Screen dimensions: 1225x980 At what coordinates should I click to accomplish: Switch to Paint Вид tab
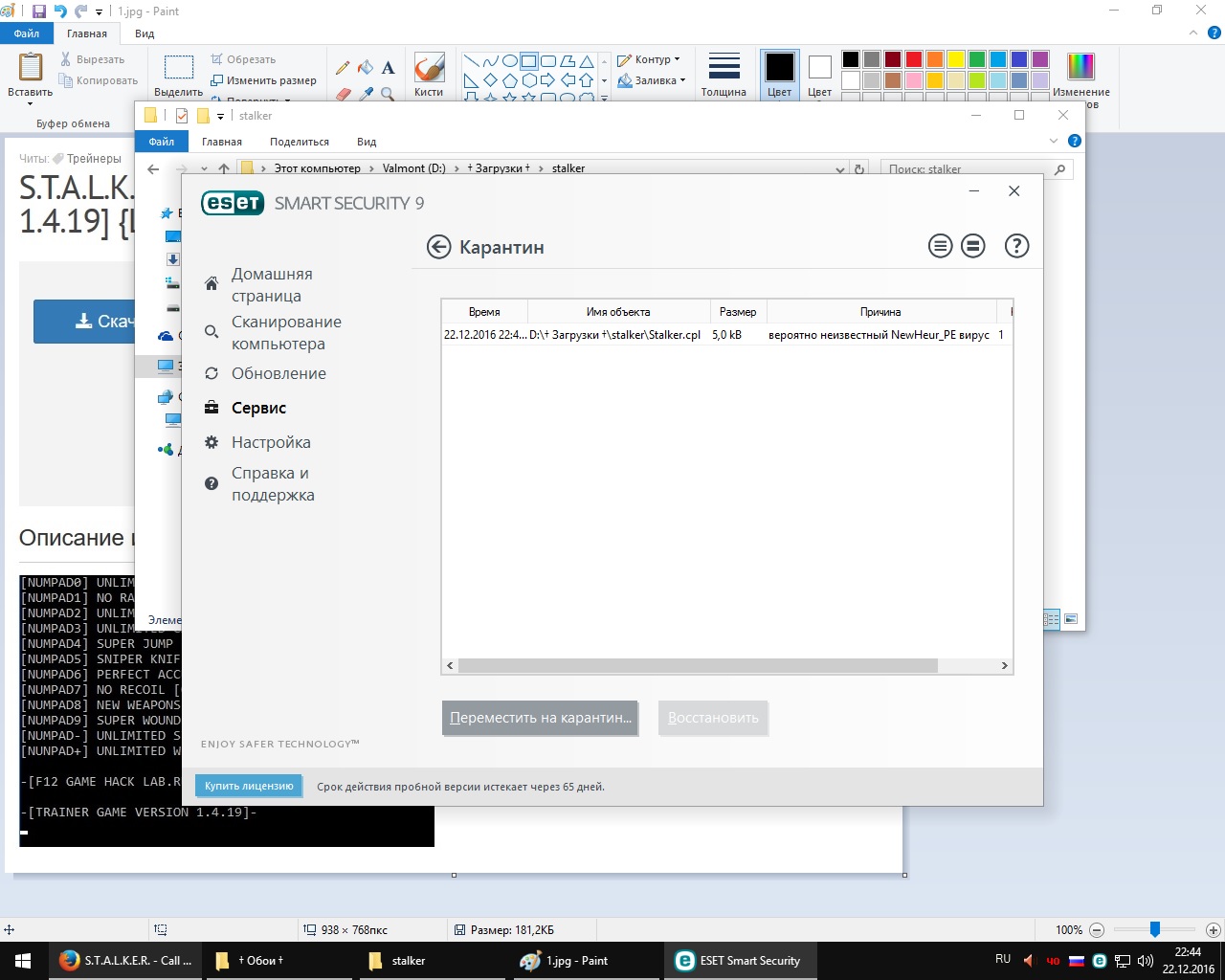[145, 33]
